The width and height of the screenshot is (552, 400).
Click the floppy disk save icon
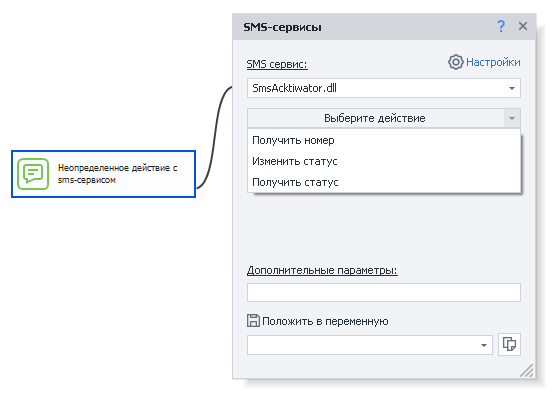(x=253, y=321)
